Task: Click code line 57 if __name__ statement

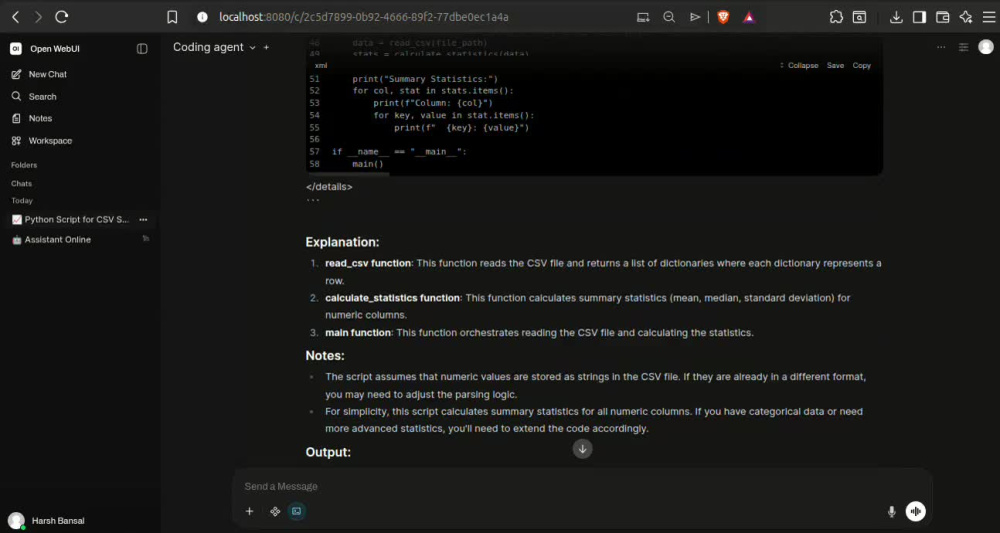Action: pyautogui.click(x=399, y=152)
